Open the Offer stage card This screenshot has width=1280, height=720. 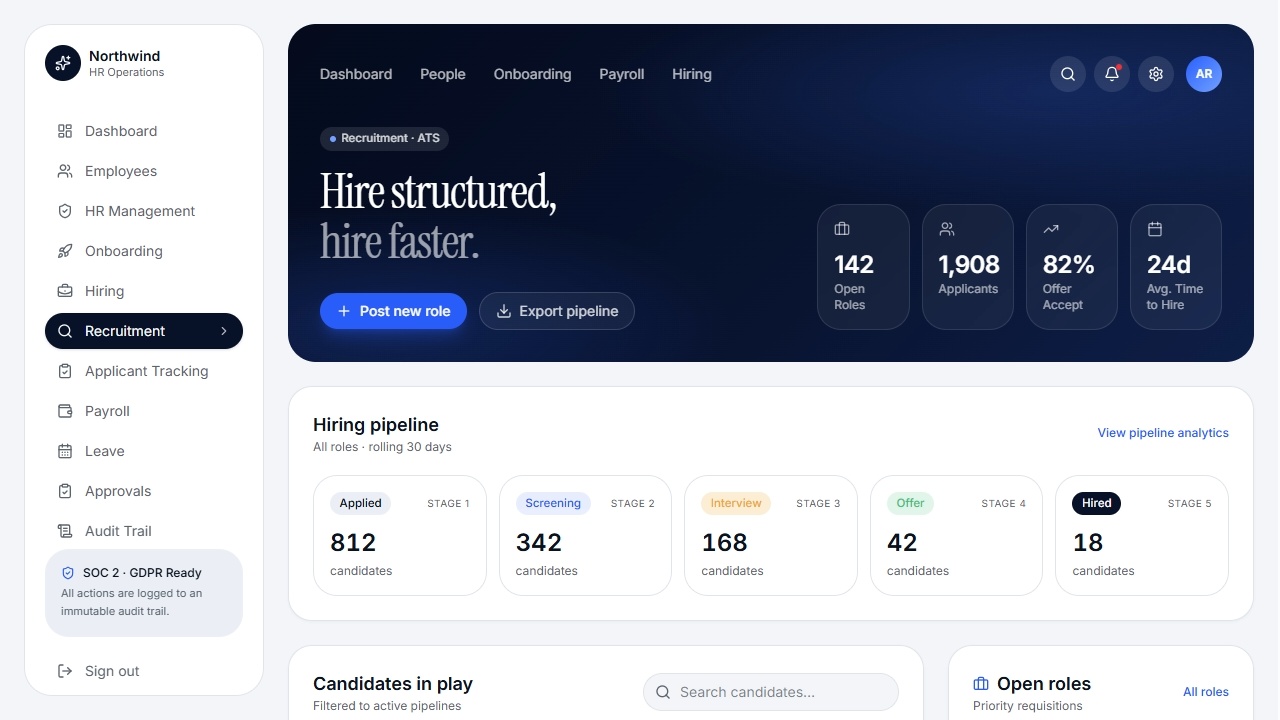pyautogui.click(x=956, y=535)
